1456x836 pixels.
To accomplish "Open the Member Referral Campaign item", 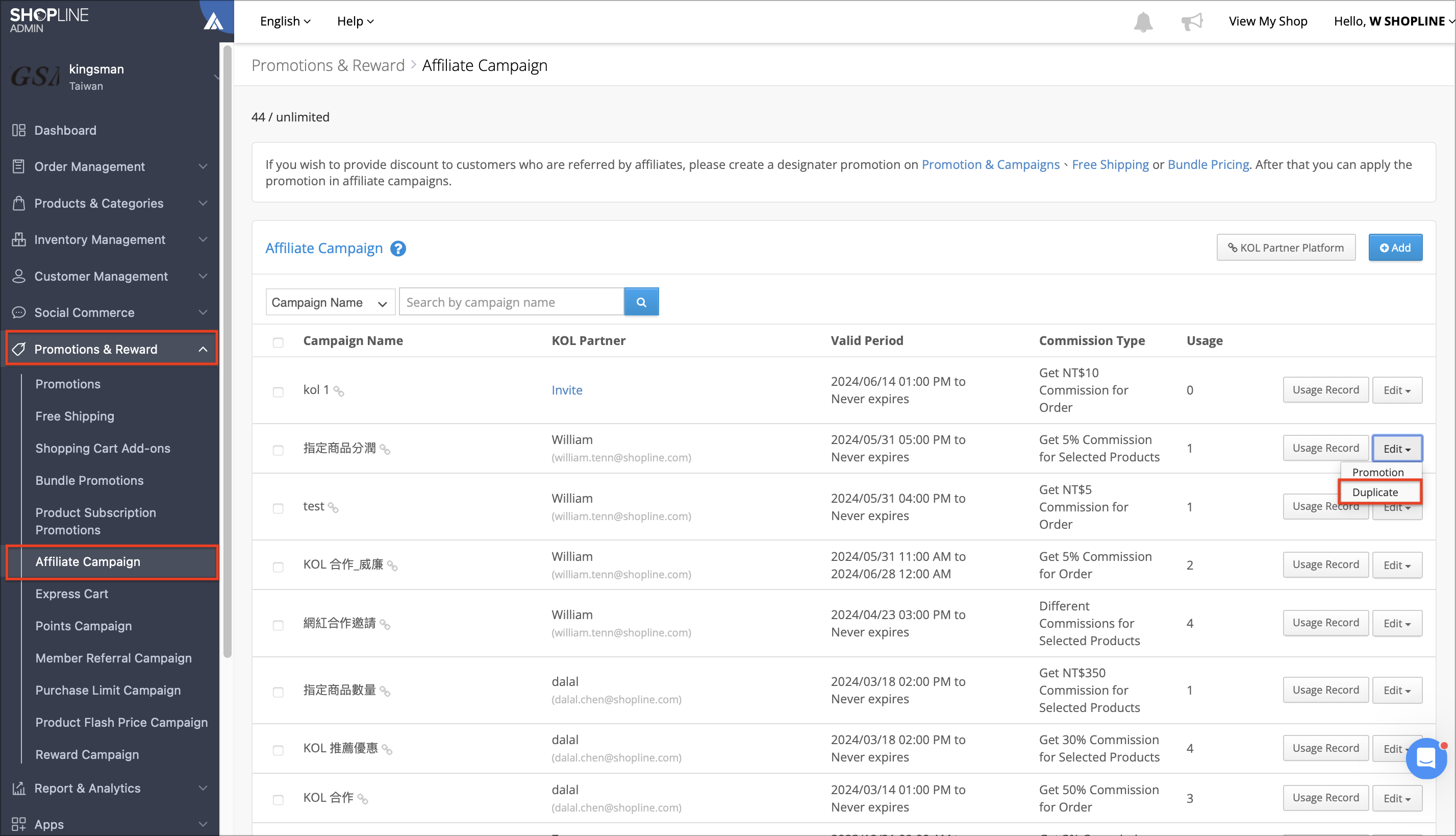I will [114, 658].
